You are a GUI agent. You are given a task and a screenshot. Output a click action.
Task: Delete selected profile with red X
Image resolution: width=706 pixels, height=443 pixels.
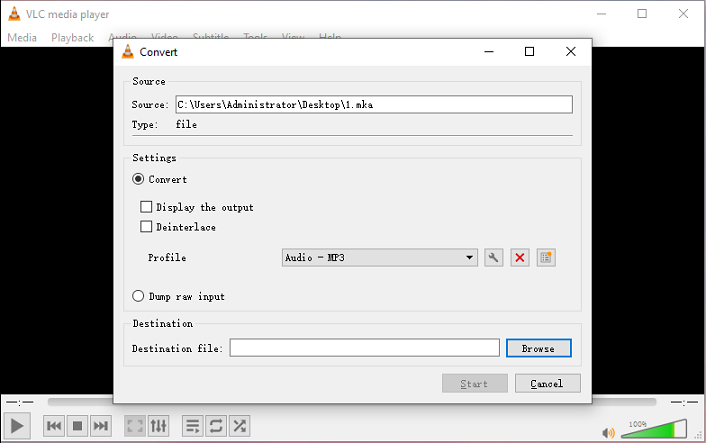pyautogui.click(x=520, y=258)
